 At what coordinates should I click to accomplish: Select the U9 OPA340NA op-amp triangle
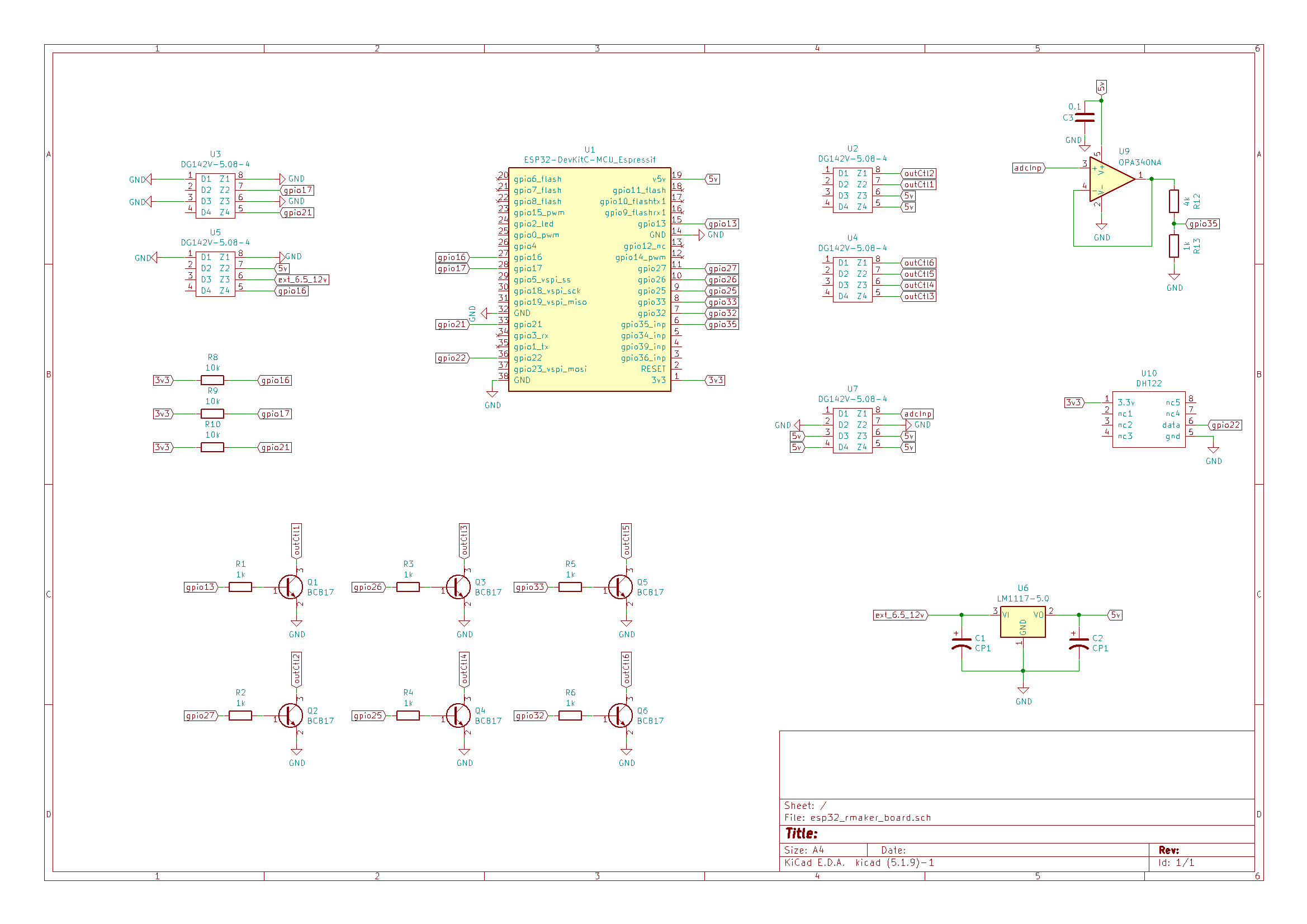click(1109, 179)
